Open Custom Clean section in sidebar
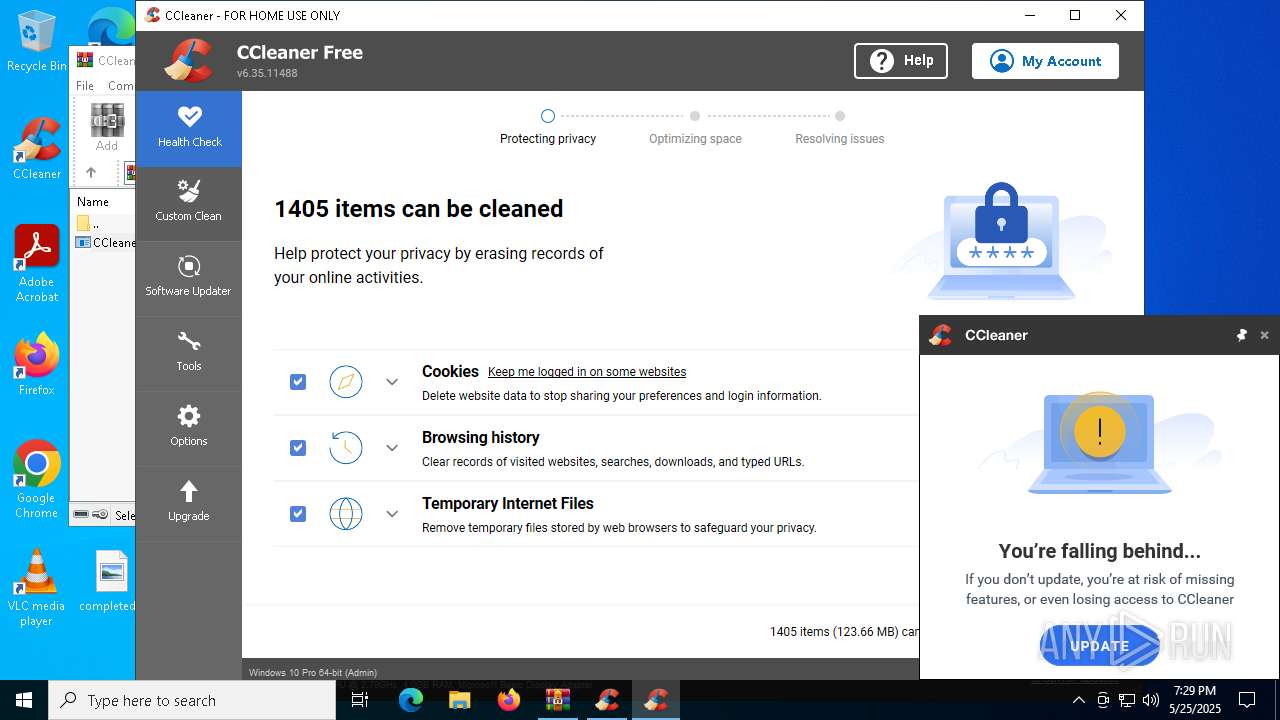The width and height of the screenshot is (1280, 720). point(189,203)
